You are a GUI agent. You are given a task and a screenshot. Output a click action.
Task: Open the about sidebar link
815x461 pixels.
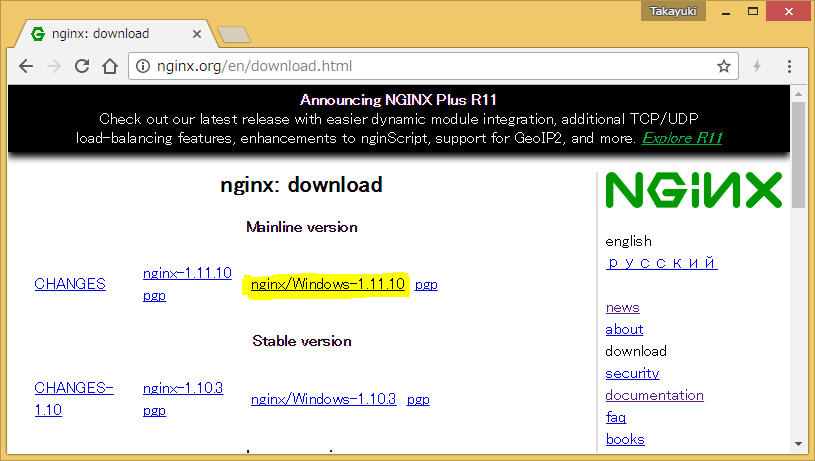[x=624, y=329]
